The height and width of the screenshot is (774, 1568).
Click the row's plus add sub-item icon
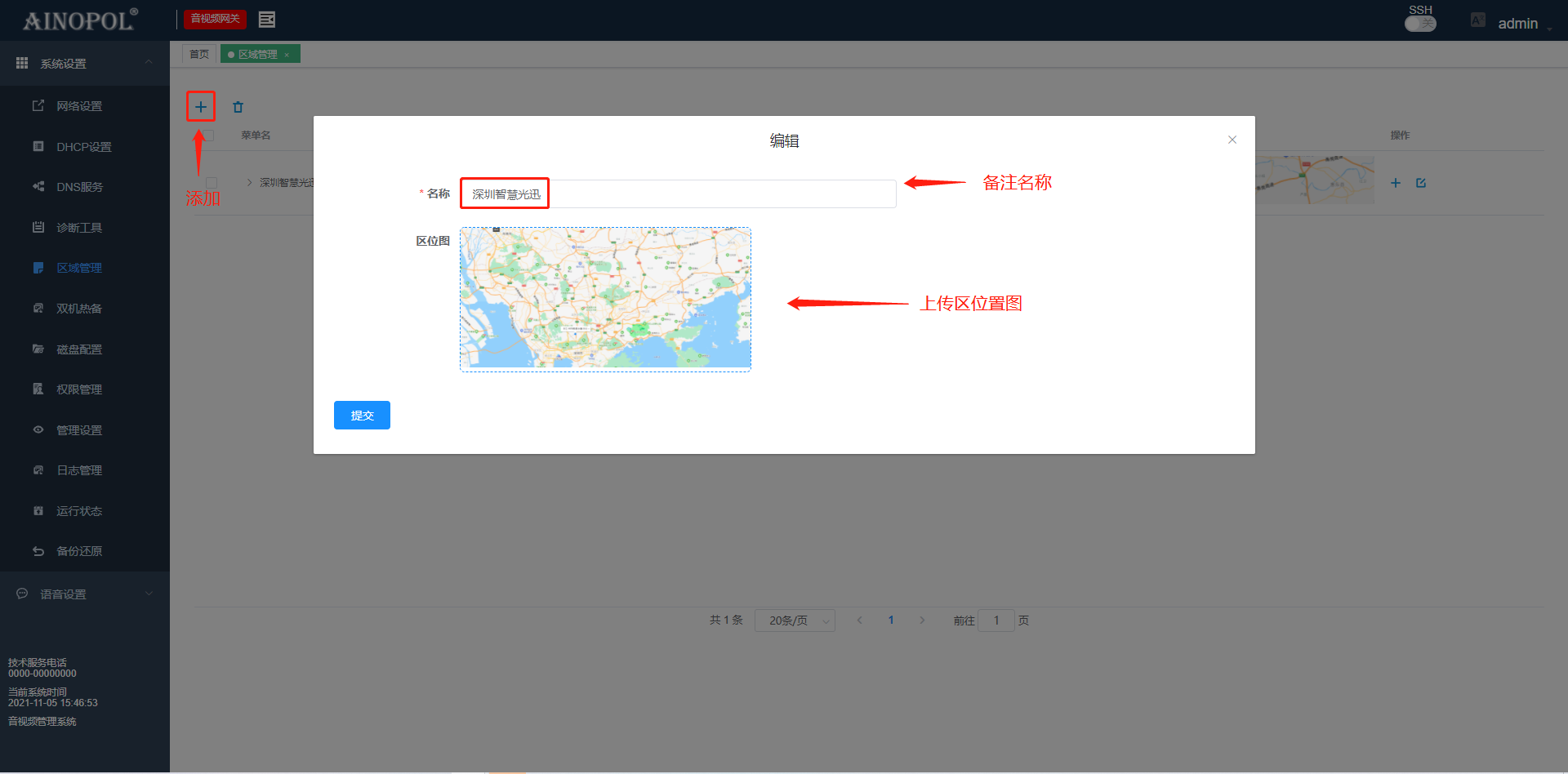[x=1395, y=183]
